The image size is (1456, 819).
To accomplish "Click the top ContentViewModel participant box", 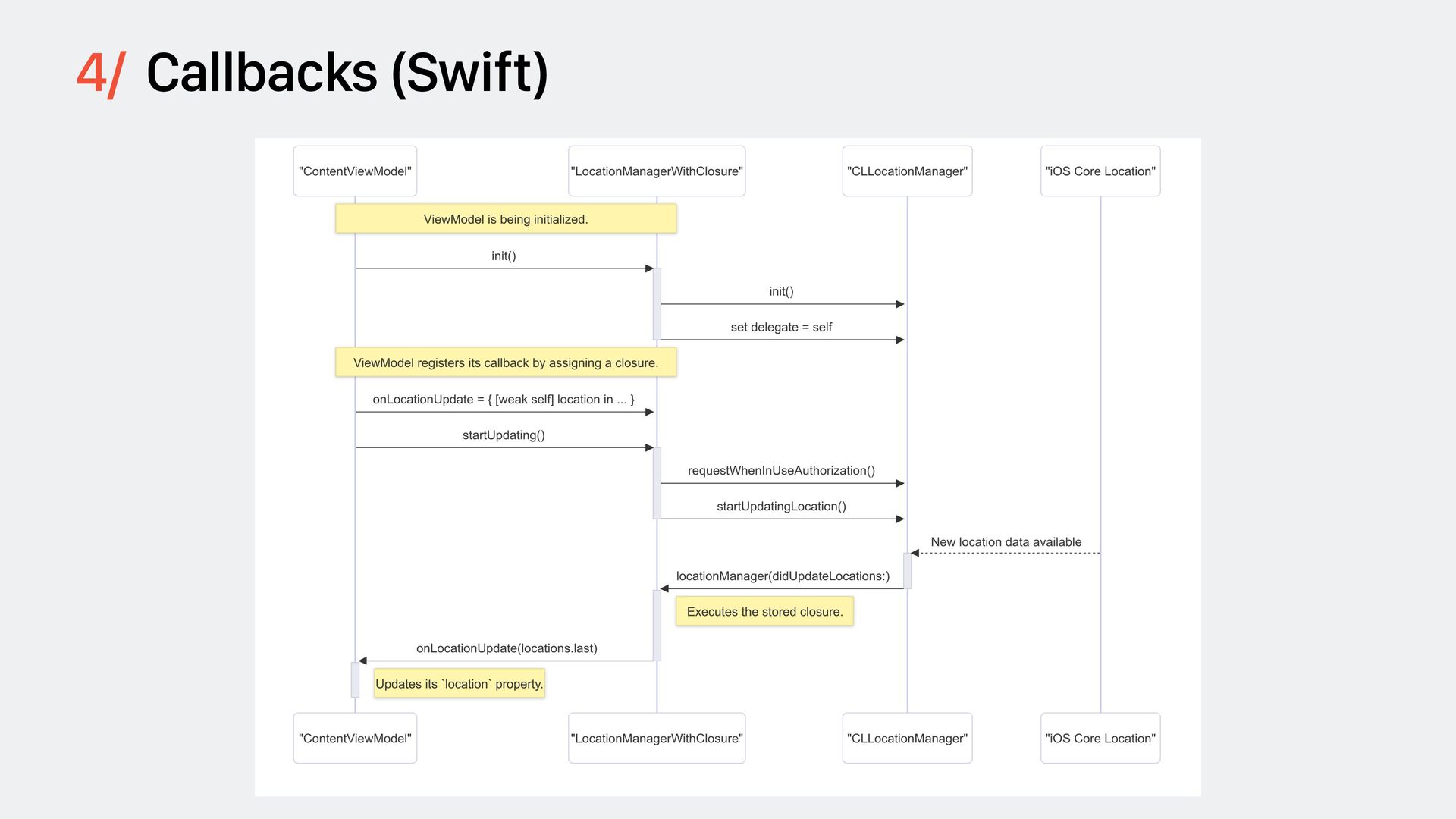I will (355, 171).
